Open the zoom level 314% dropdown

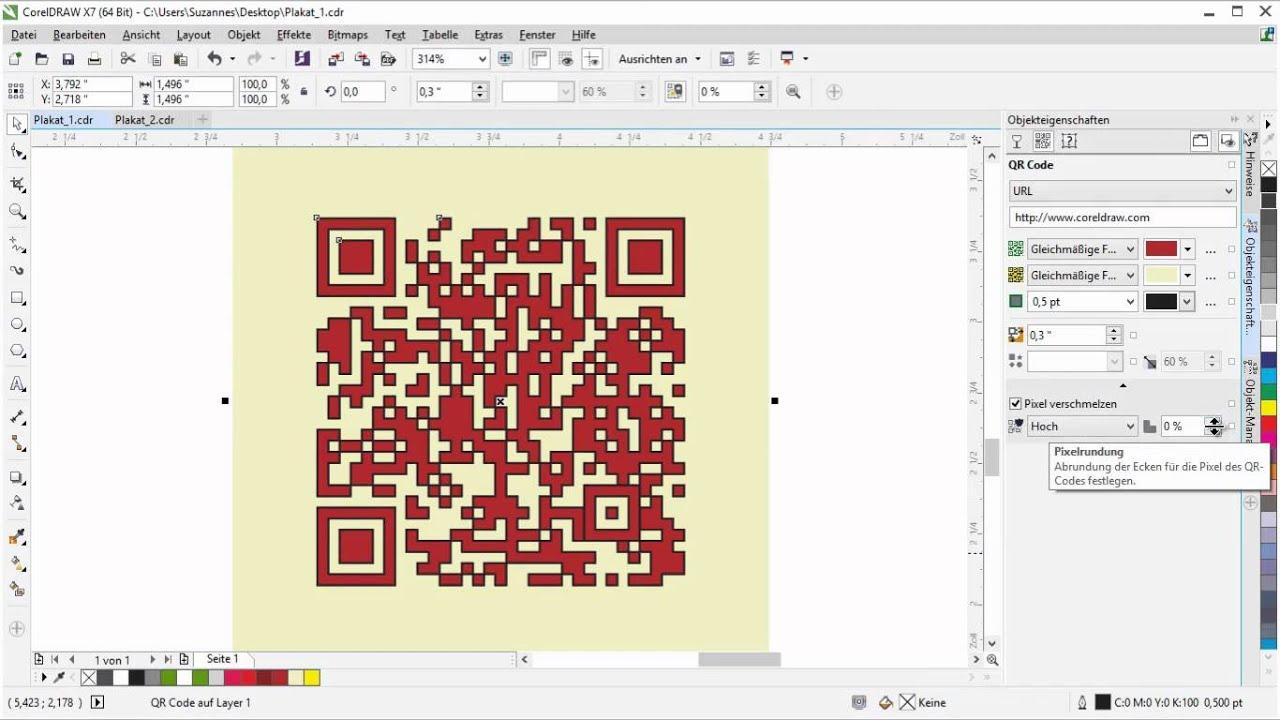pos(483,59)
